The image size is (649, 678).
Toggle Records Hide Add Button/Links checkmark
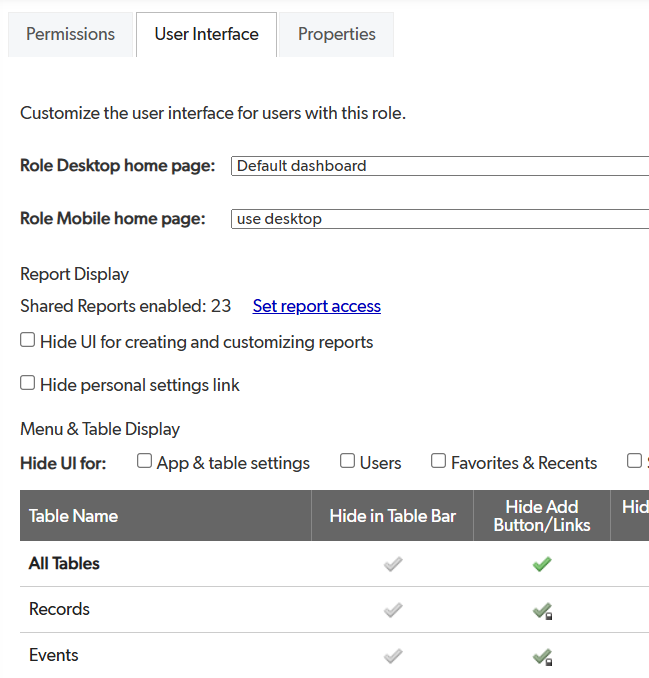coord(541,610)
